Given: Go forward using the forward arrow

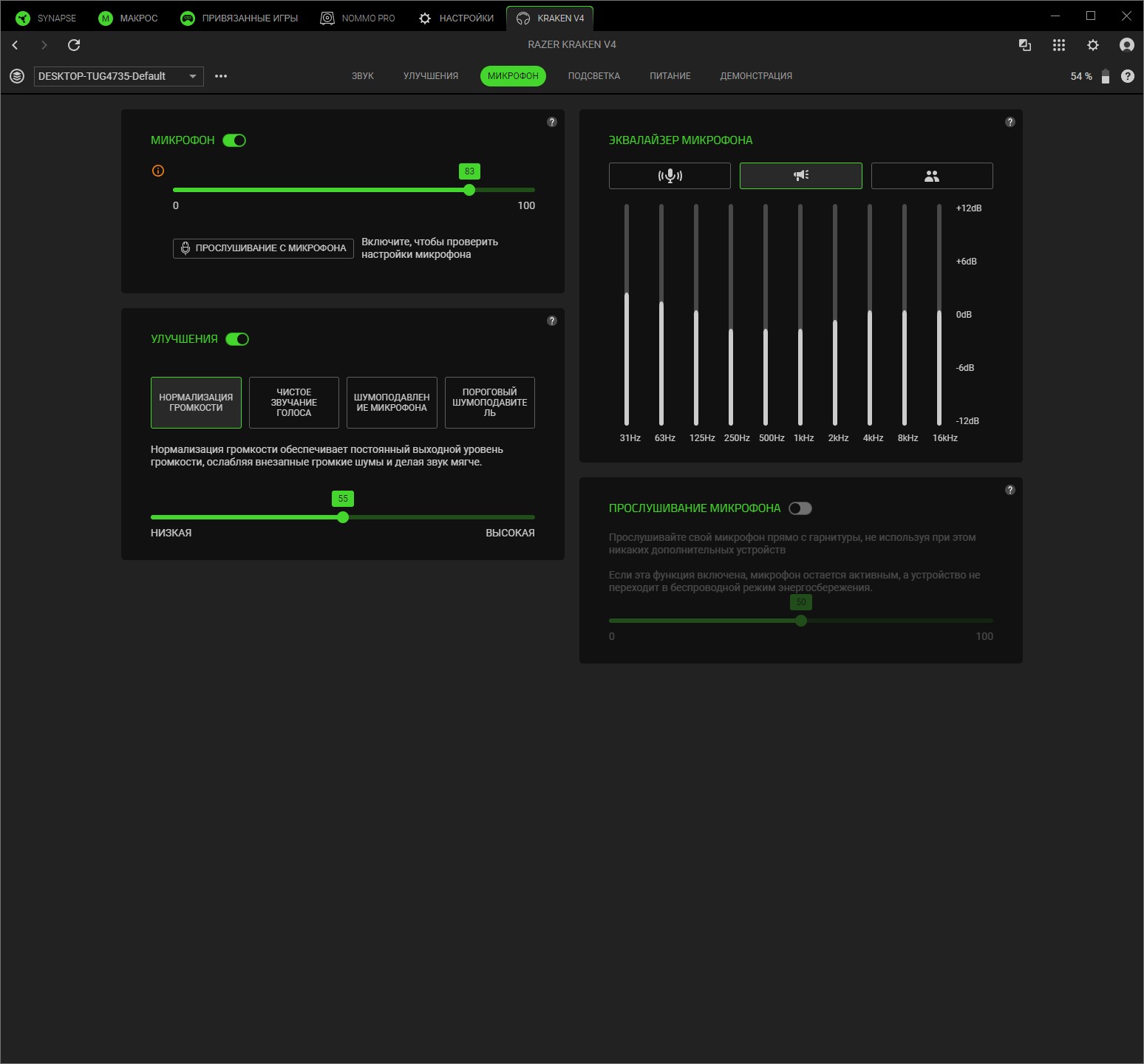Looking at the screenshot, I should [x=44, y=45].
